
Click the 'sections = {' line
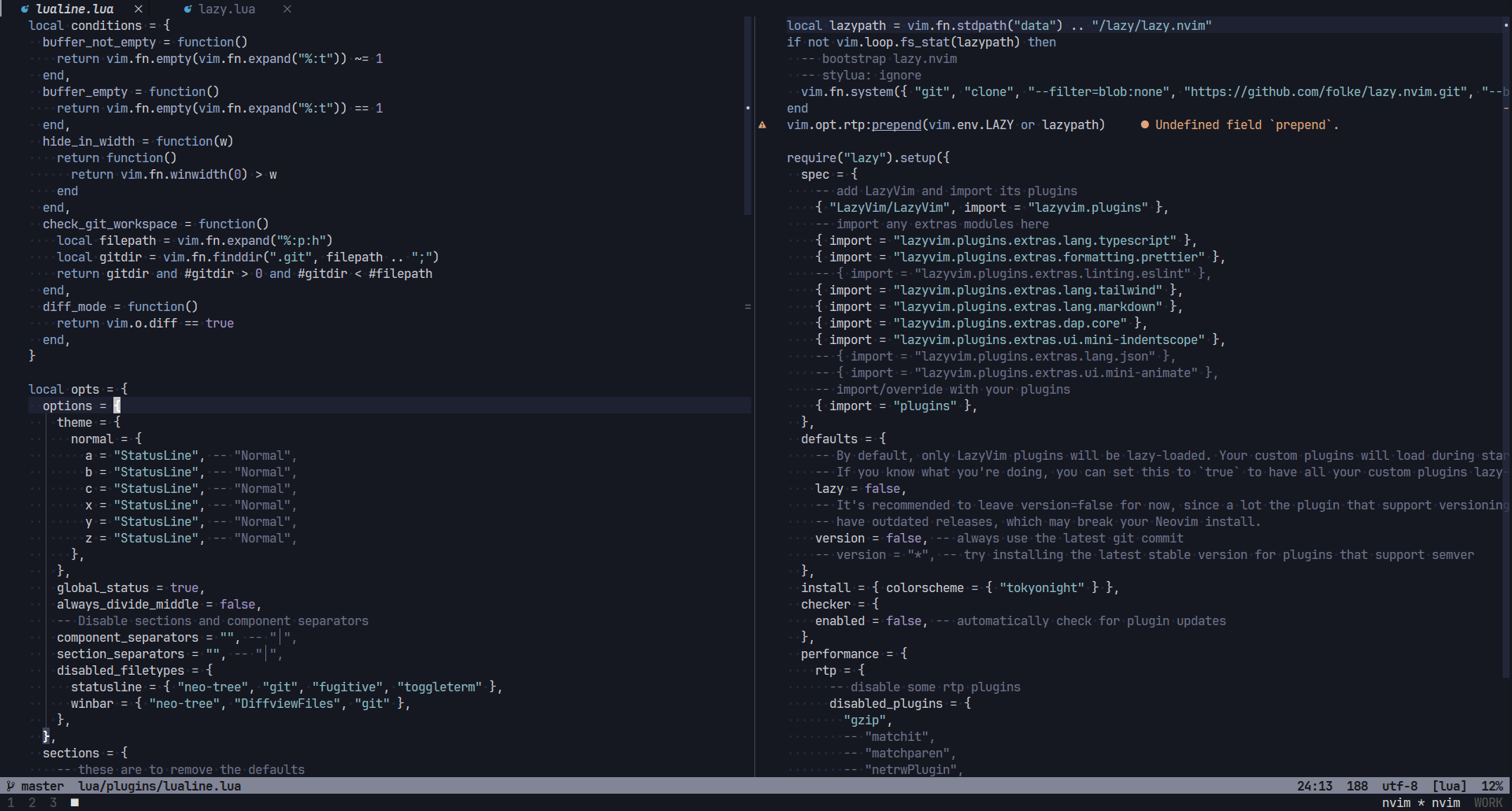[x=85, y=753]
